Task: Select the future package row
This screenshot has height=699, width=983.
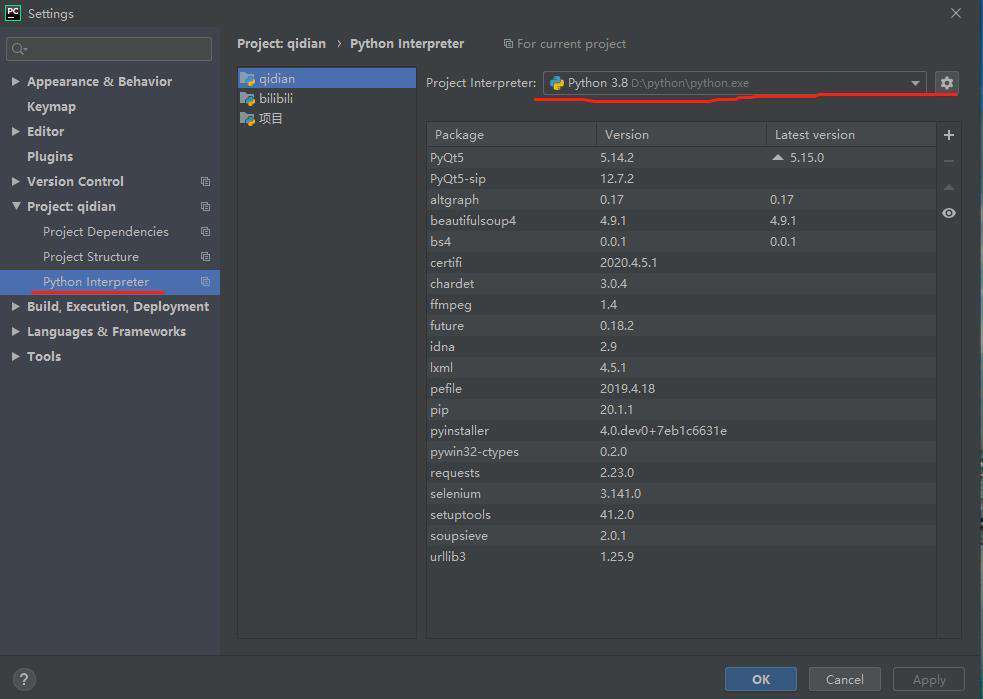Action: [x=681, y=326]
